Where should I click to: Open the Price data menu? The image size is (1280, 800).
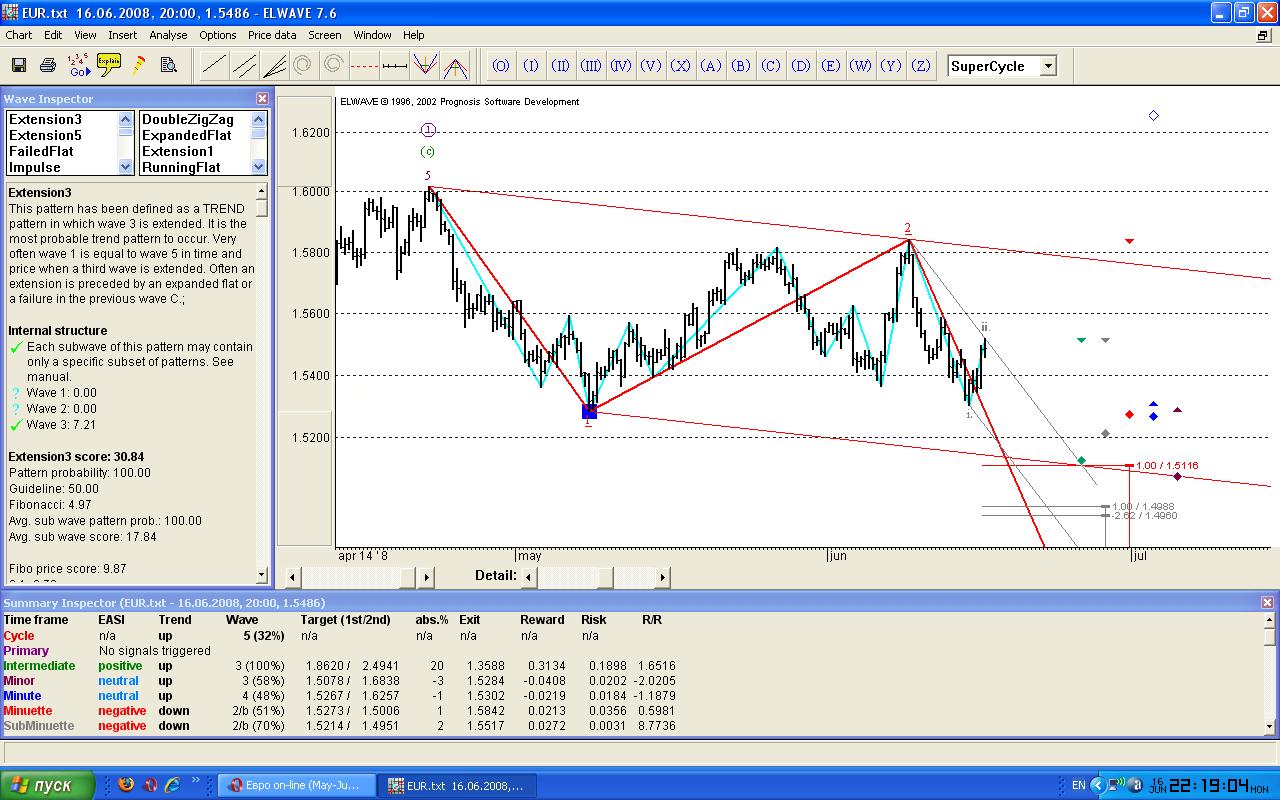click(272, 35)
